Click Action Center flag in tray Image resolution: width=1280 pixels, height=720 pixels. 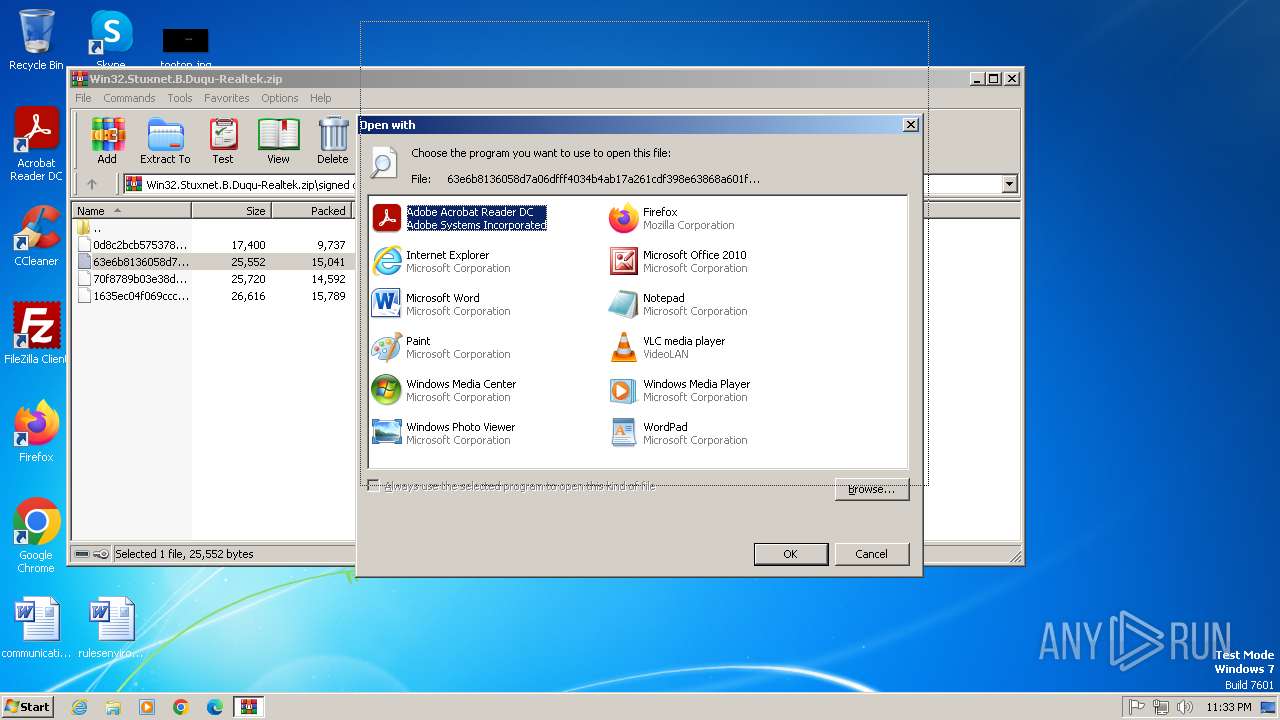(1137, 707)
